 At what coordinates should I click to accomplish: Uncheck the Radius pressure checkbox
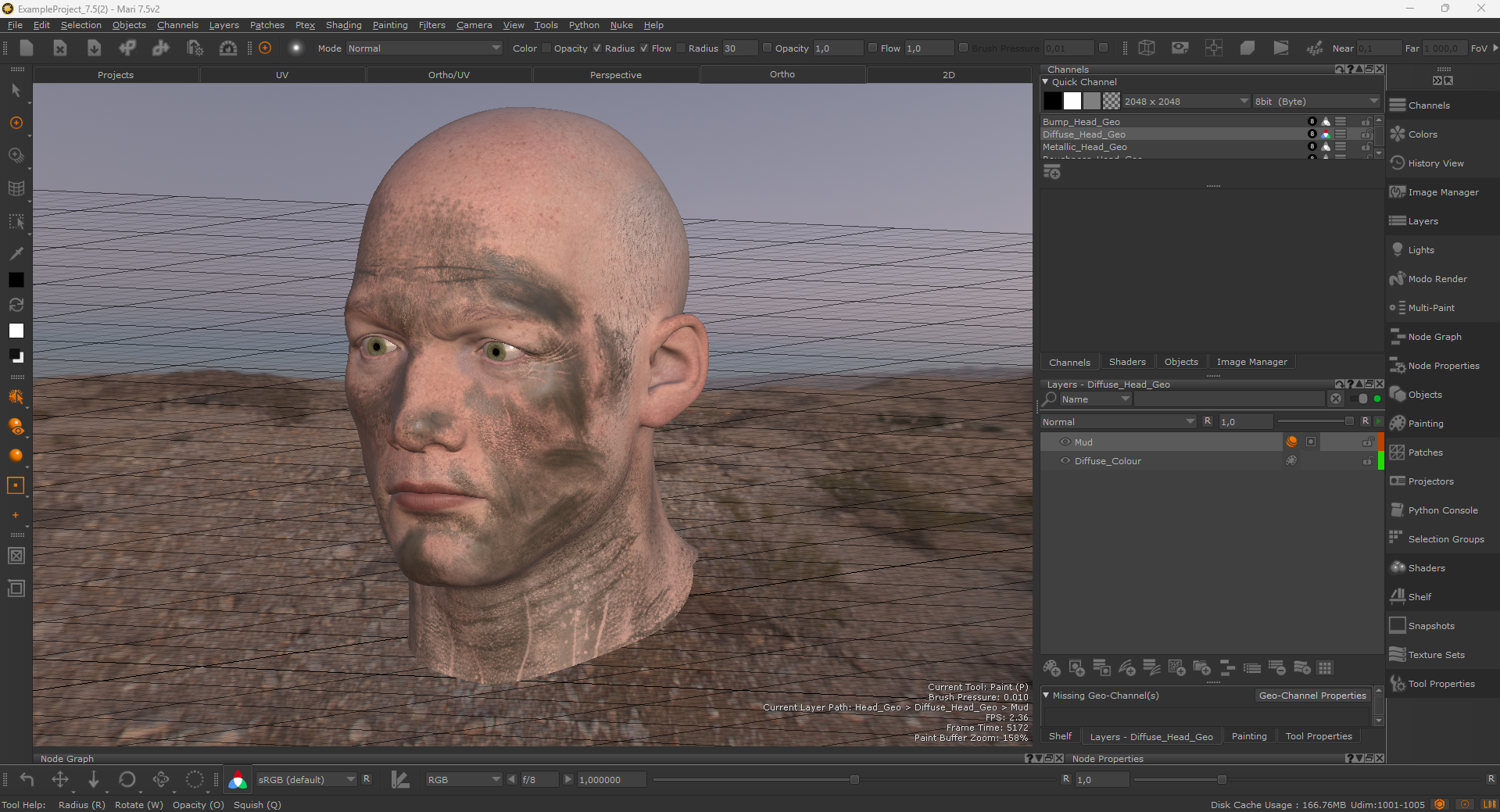click(x=644, y=48)
